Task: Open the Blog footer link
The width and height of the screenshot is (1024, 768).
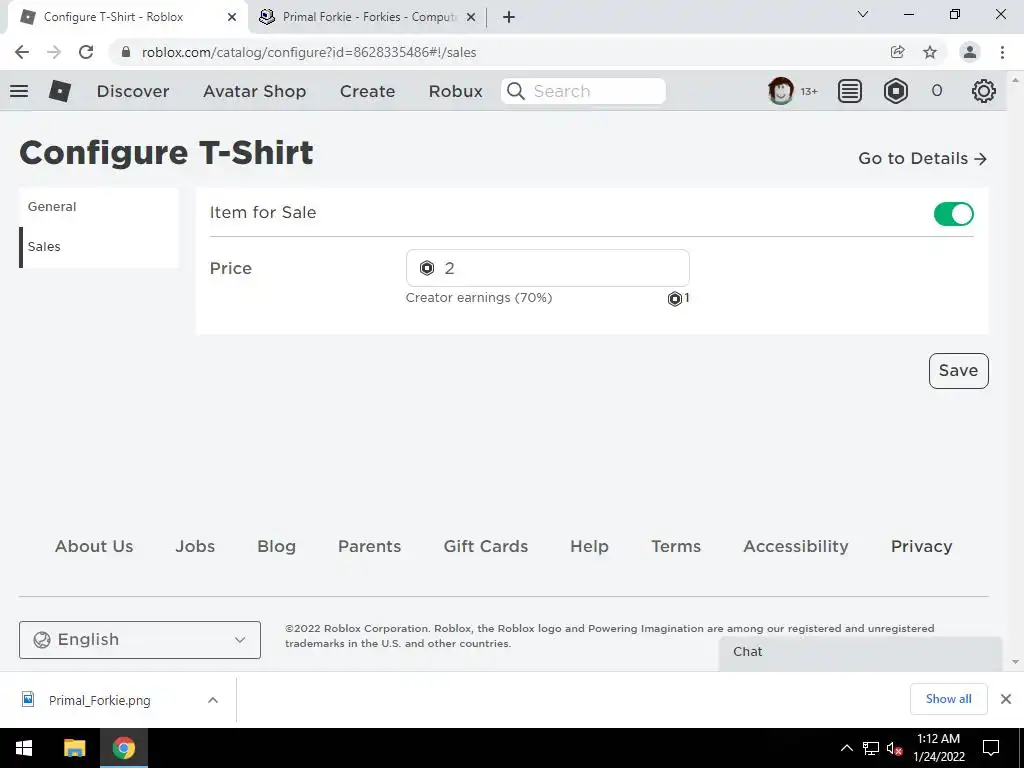Action: (x=276, y=547)
